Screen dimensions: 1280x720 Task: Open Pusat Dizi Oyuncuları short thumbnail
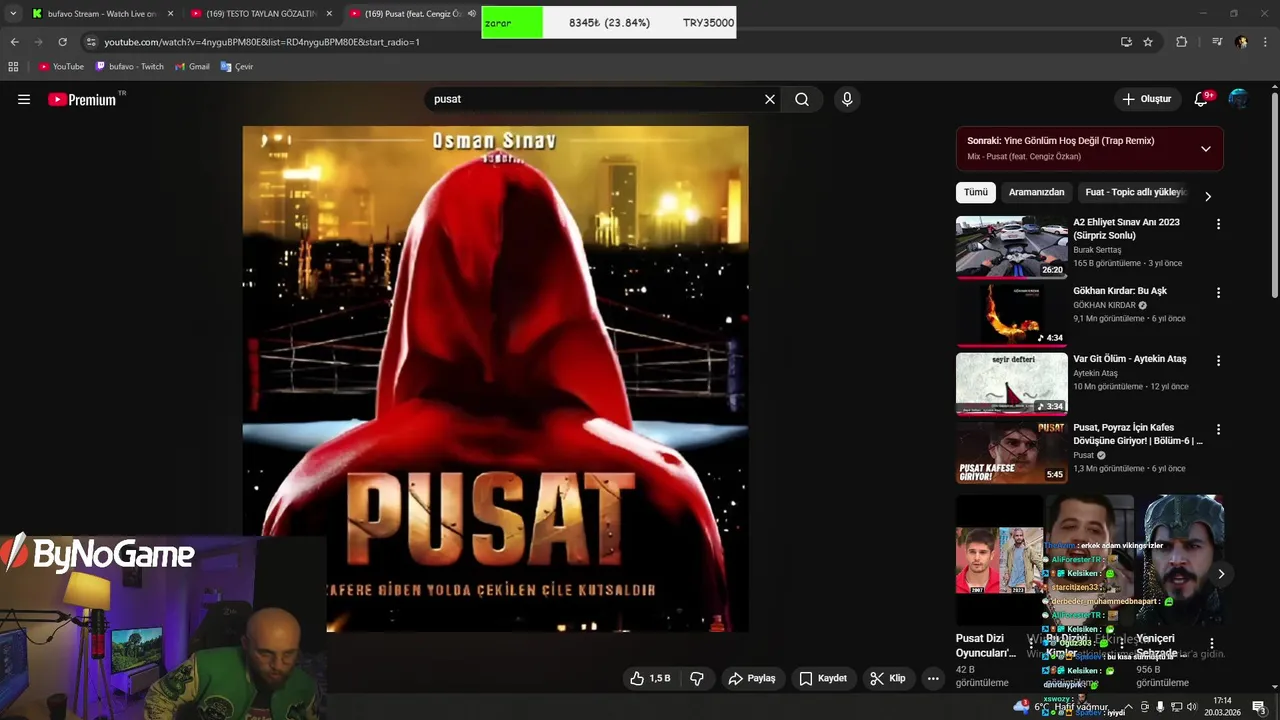pyautogui.click(x=999, y=560)
